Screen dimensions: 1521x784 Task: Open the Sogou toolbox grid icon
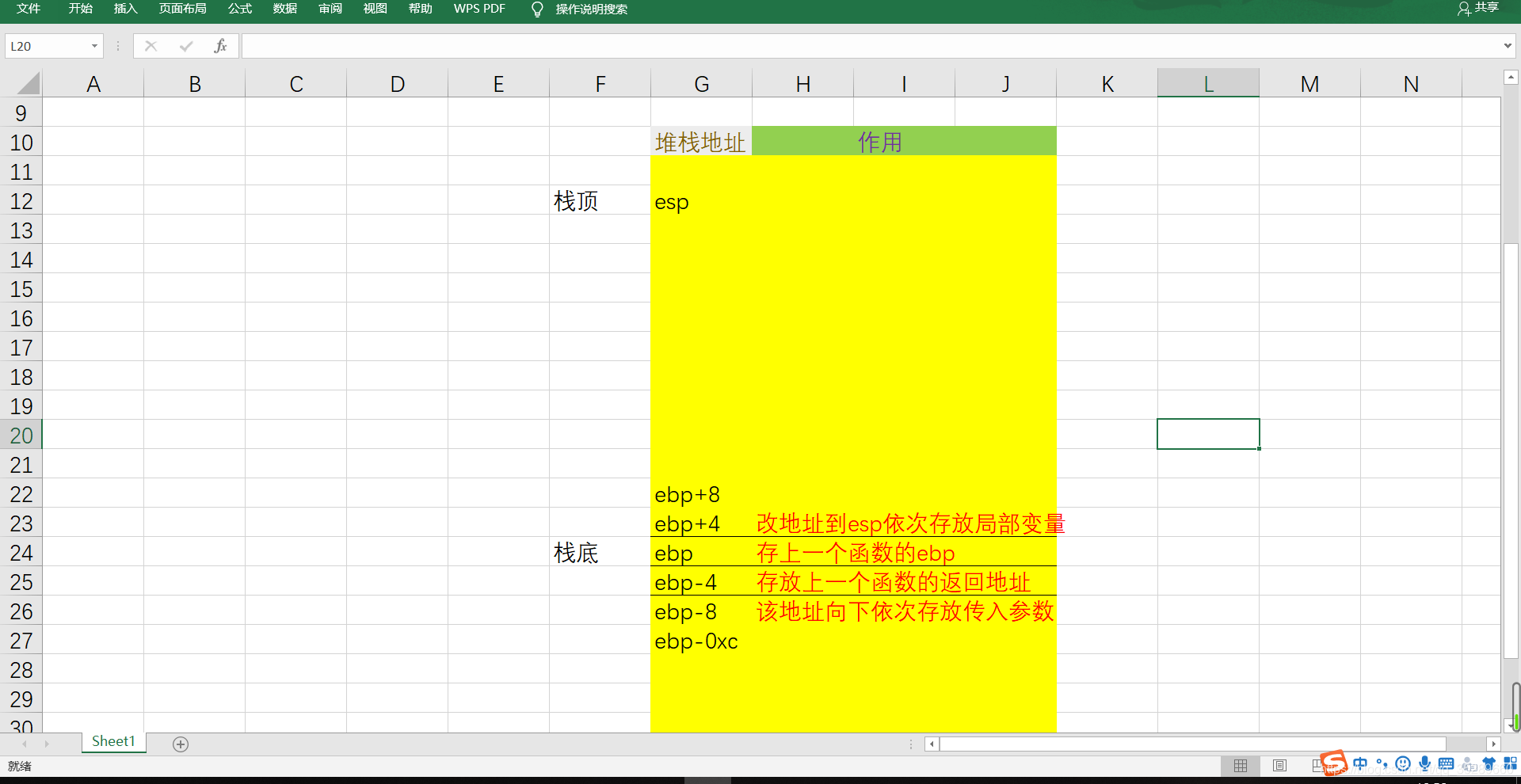click(1509, 764)
